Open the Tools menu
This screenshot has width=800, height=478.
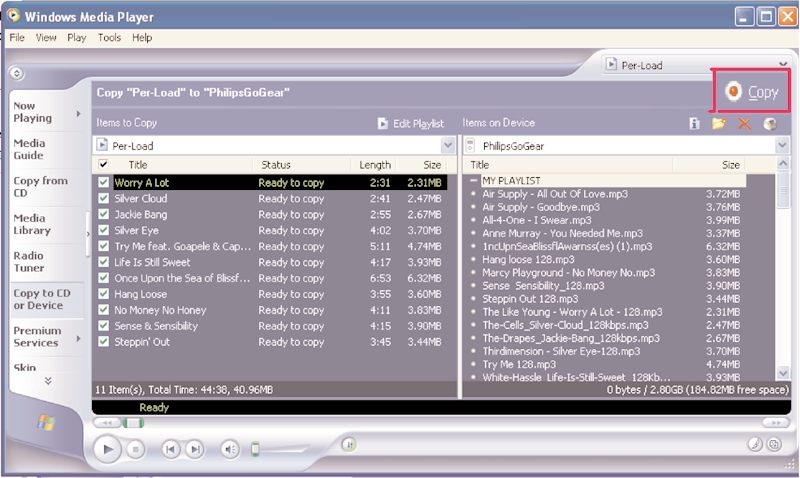coord(109,38)
